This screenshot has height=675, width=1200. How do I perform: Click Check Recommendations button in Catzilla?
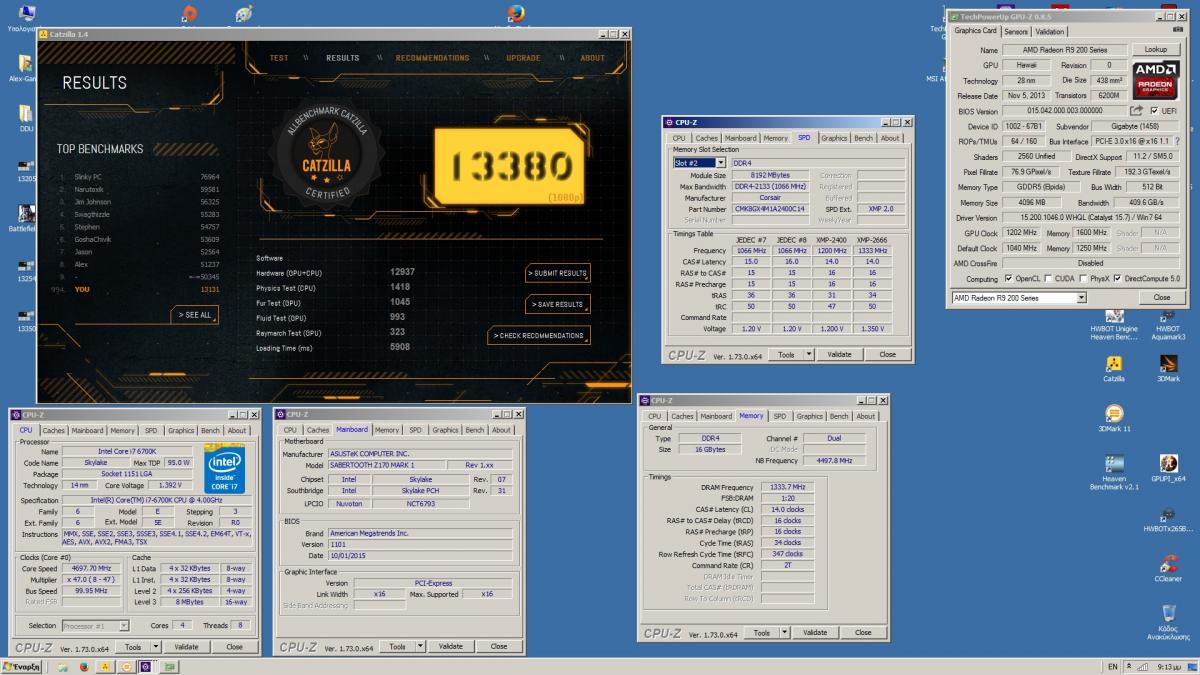[x=539, y=335]
